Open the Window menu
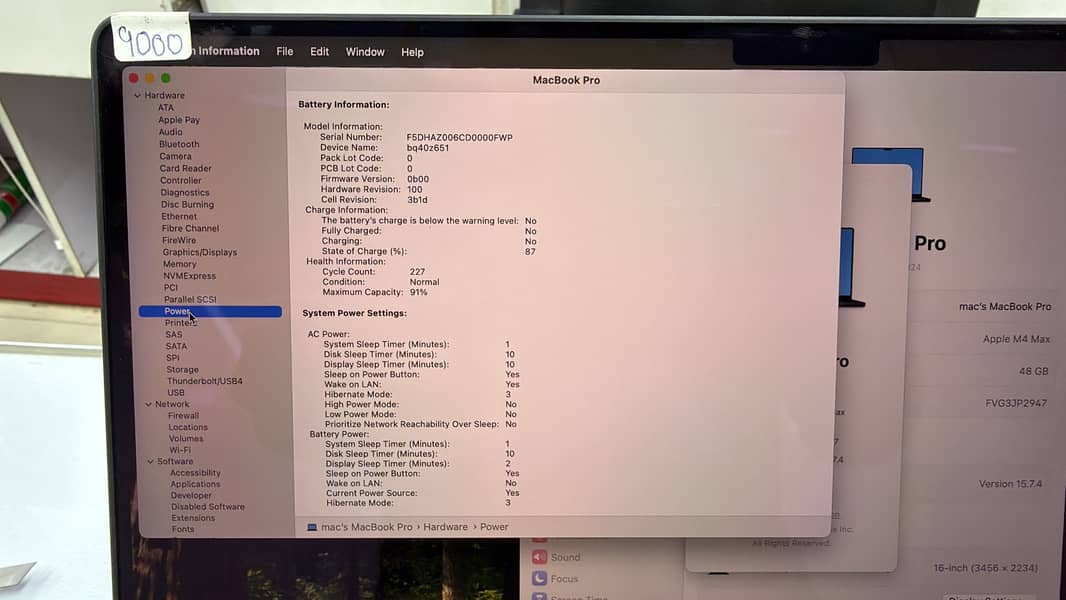1066x600 pixels. pyautogui.click(x=364, y=52)
